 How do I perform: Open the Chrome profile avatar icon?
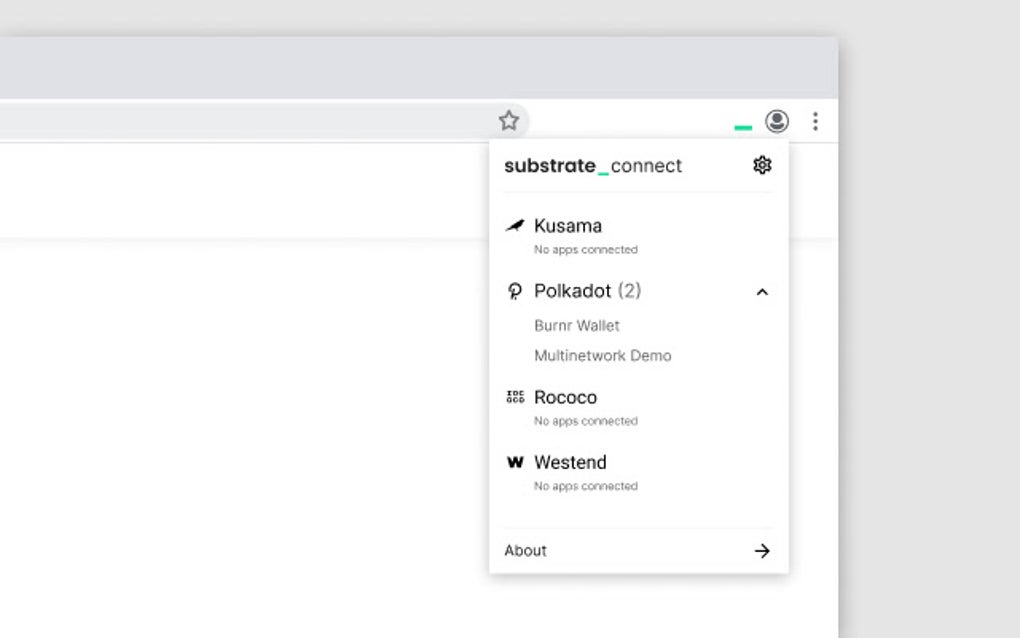tap(776, 121)
